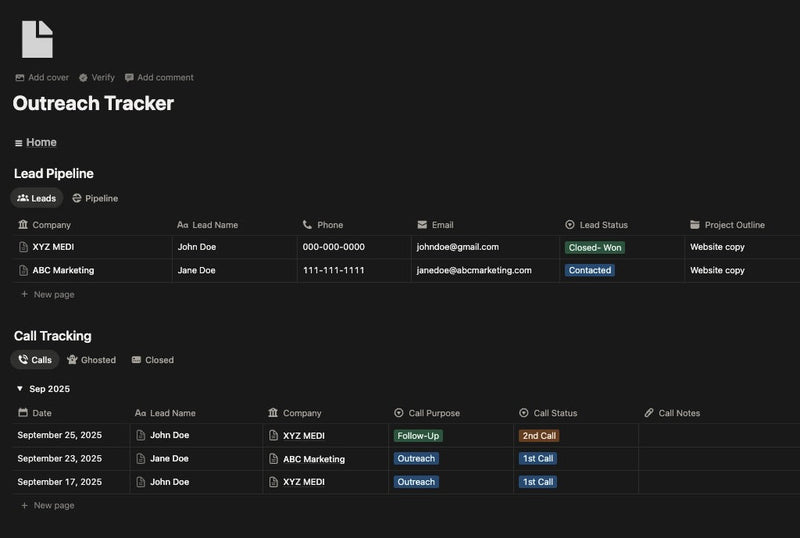
Task: Click the blank page icon above the title
Action: (37, 39)
